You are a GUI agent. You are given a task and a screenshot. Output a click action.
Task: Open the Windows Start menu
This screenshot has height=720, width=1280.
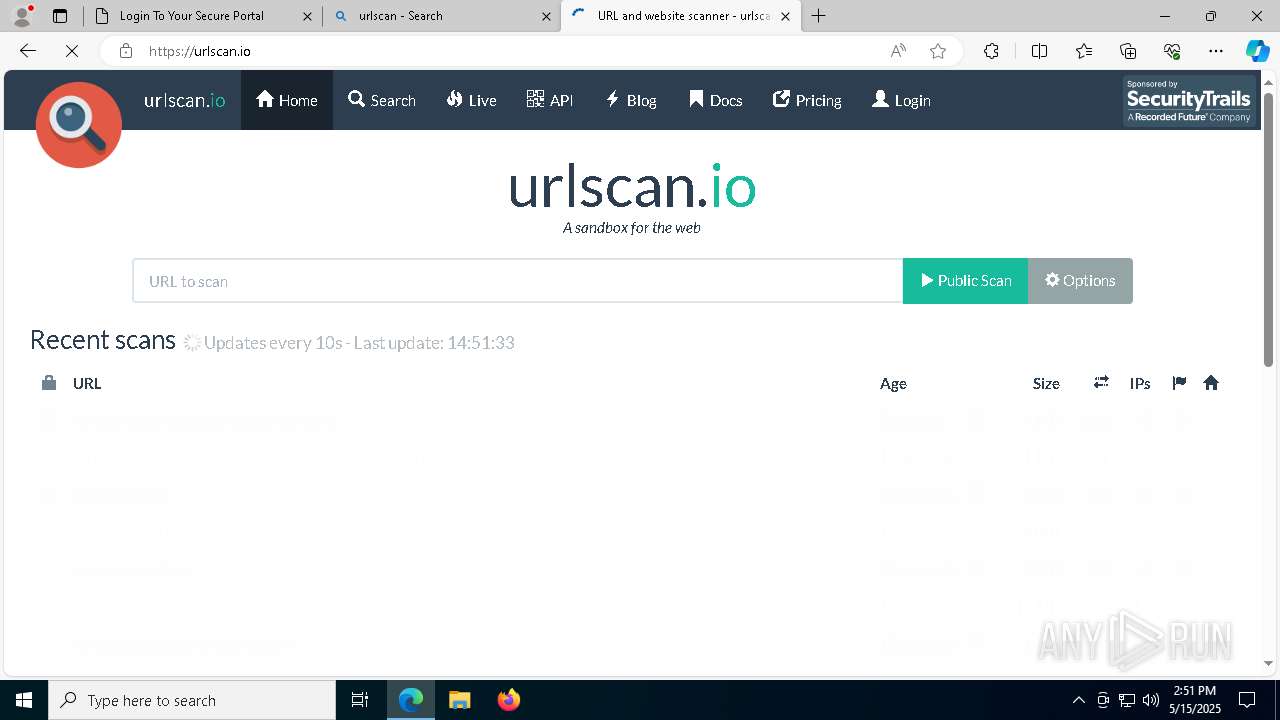pyautogui.click(x=24, y=700)
